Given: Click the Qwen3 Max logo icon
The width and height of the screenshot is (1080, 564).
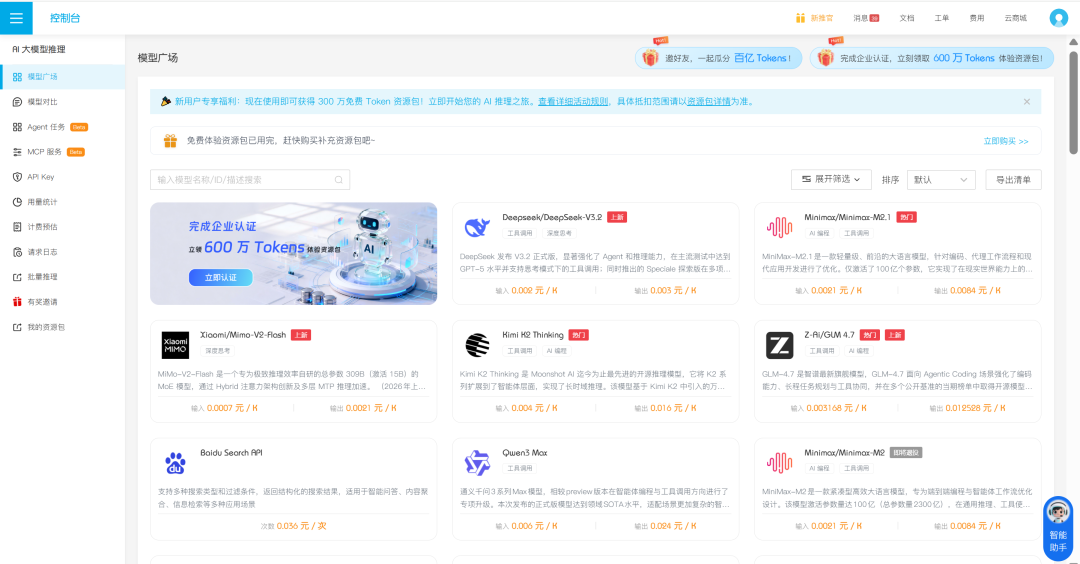Looking at the screenshot, I should [x=477, y=463].
